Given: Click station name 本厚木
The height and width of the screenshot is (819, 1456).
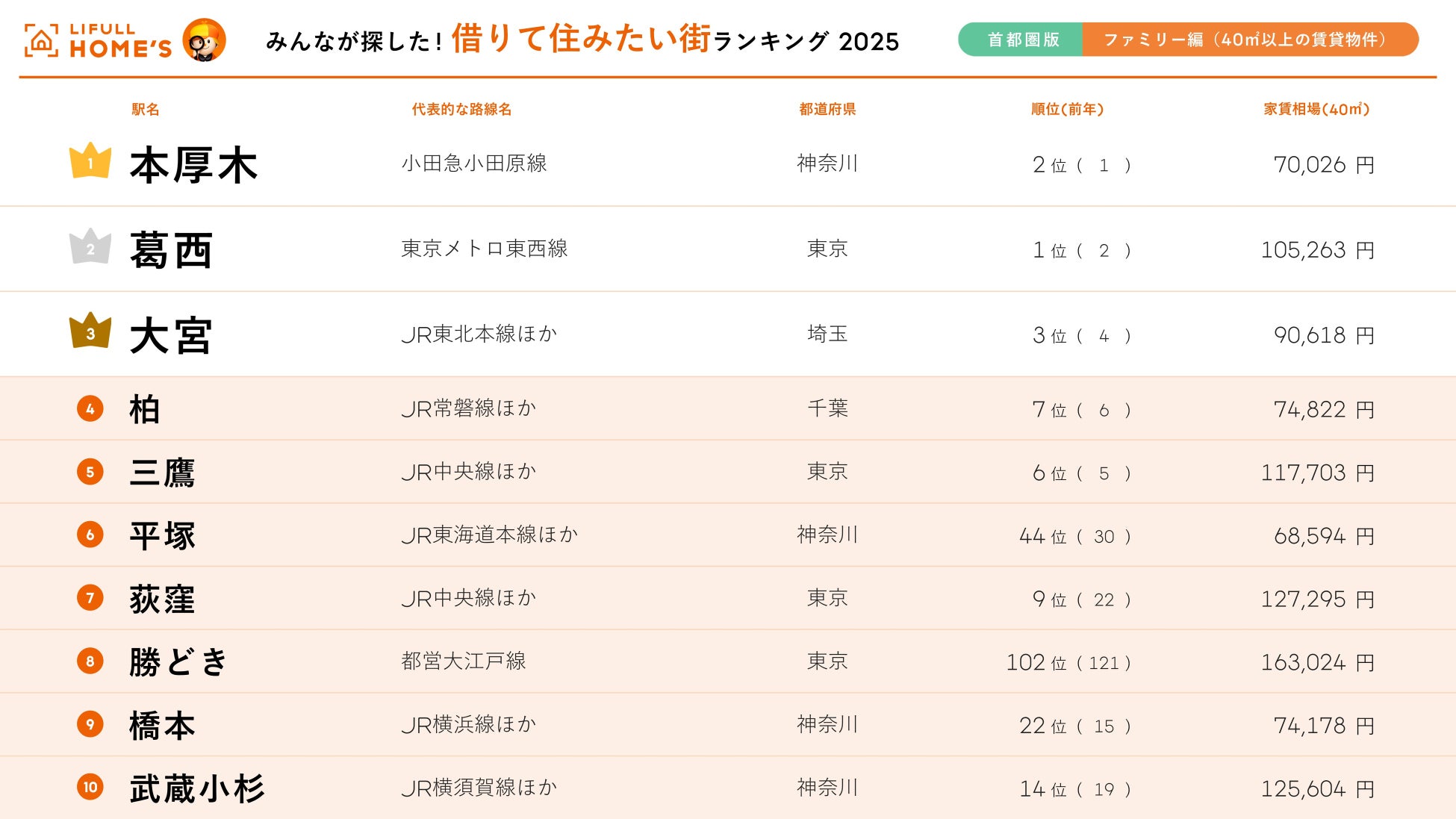Looking at the screenshot, I should (193, 165).
